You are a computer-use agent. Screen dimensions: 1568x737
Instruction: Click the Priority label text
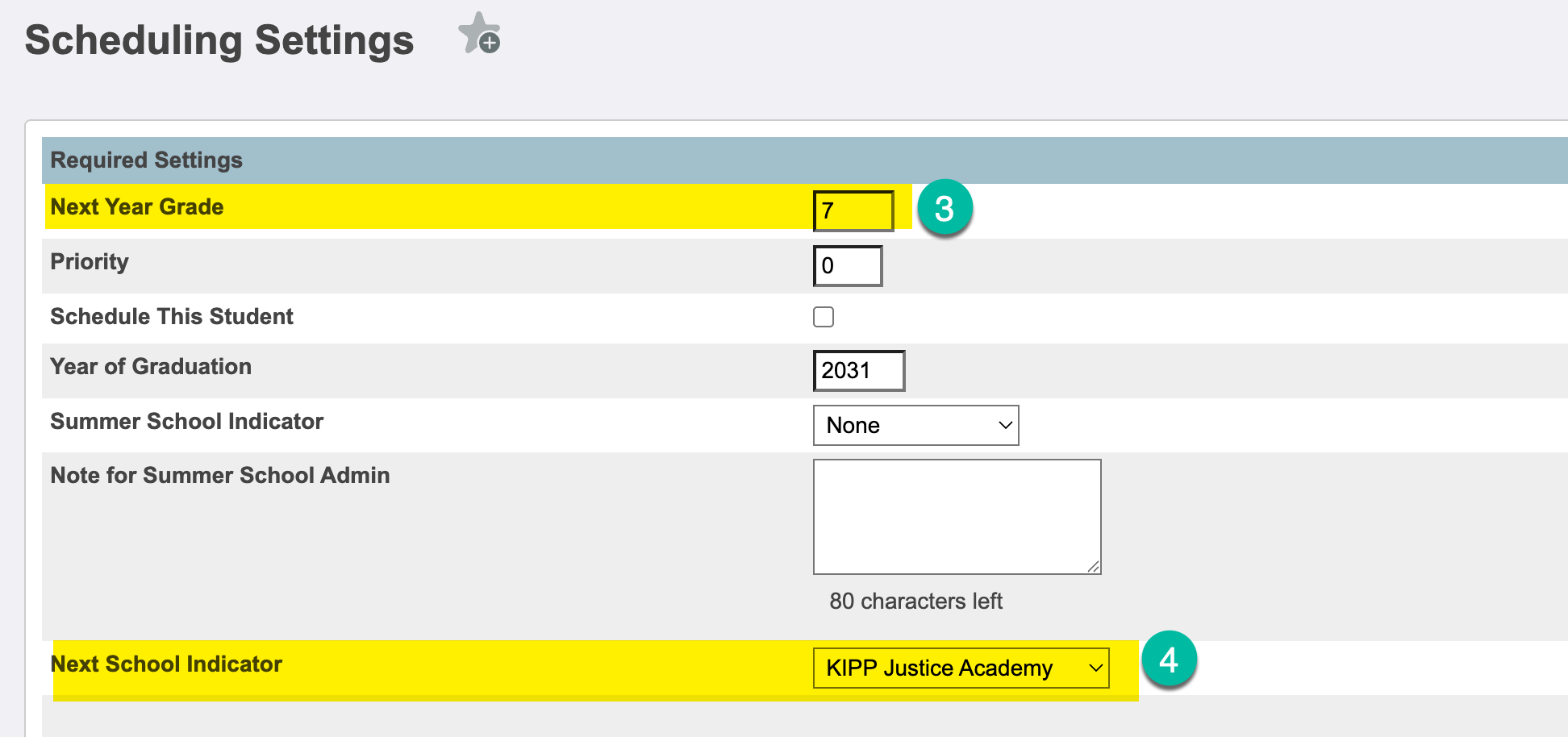click(x=90, y=262)
